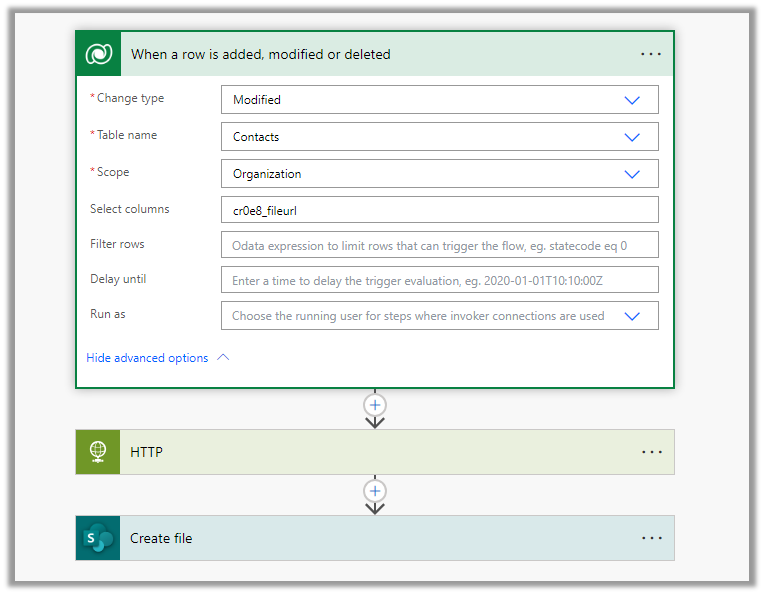This screenshot has height=594, width=764.
Task: Insert a step above the HTTP action
Action: [x=375, y=405]
